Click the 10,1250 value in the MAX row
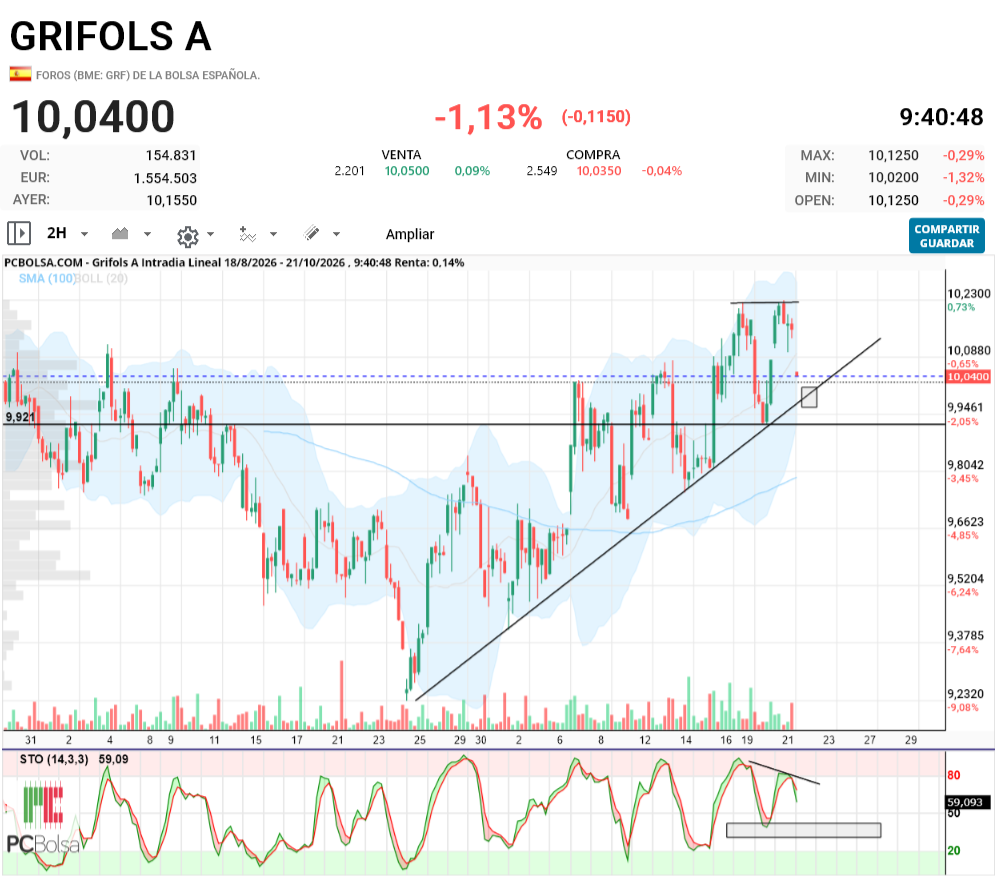Image resolution: width=997 pixels, height=876 pixels. 893,155
